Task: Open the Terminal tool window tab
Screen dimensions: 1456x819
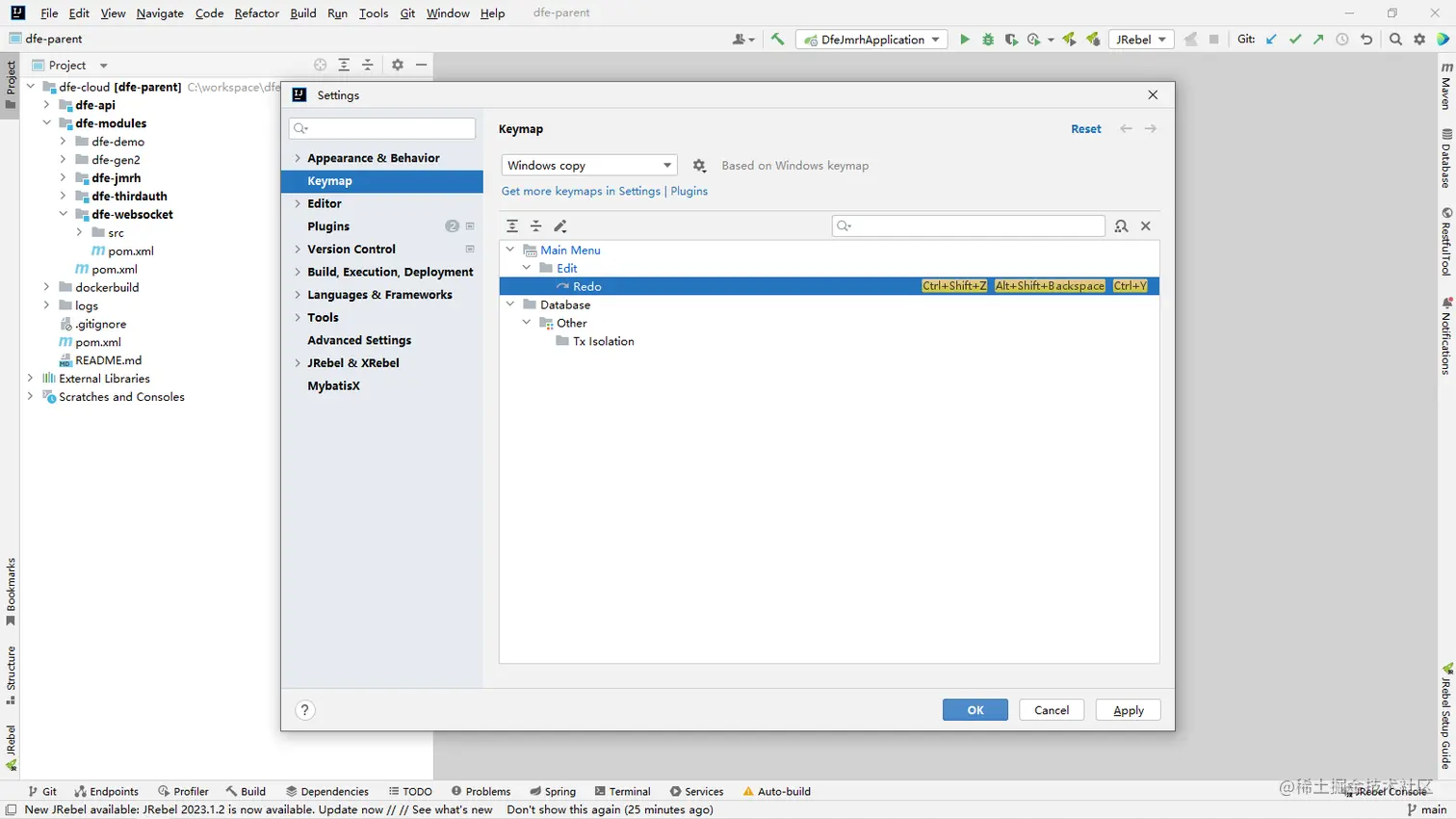Action: 623,791
